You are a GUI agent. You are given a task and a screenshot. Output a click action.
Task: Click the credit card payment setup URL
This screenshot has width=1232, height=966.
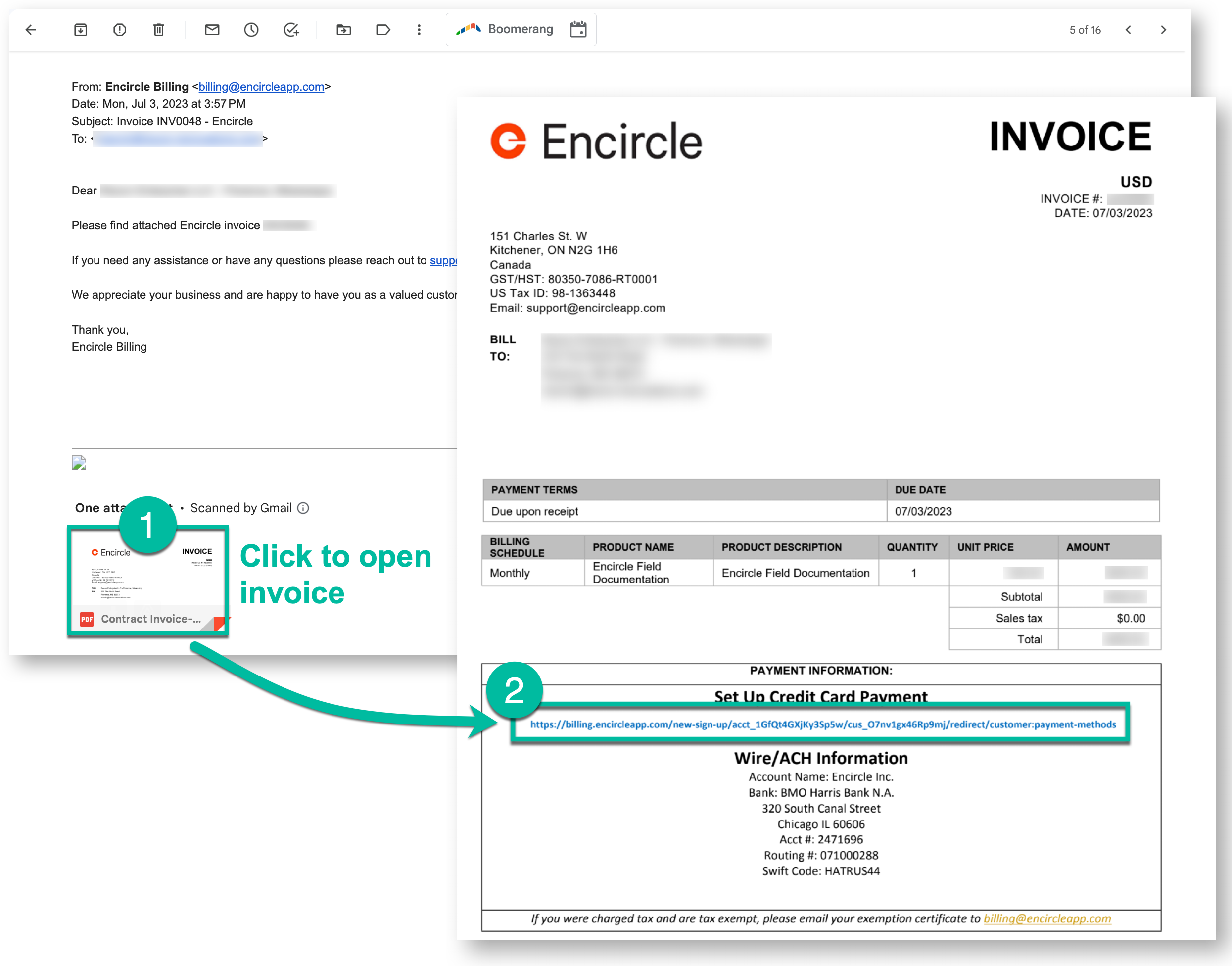point(823,724)
